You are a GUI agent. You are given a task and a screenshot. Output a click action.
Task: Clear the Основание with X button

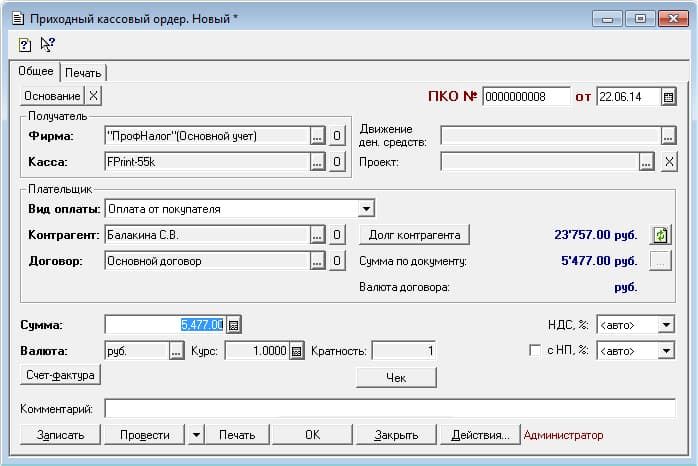(x=93, y=96)
